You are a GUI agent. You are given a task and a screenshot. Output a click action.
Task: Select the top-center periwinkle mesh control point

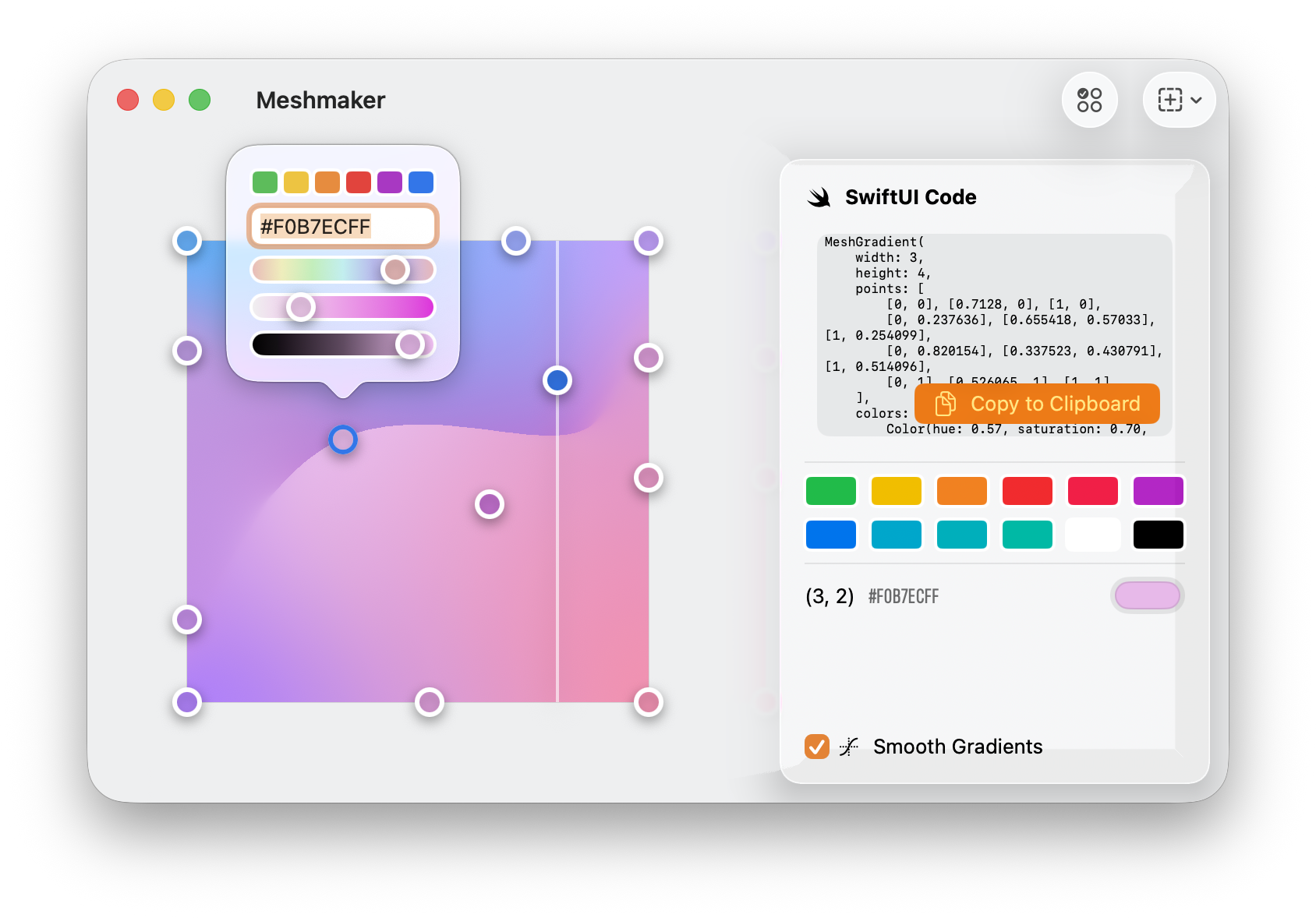tap(516, 242)
